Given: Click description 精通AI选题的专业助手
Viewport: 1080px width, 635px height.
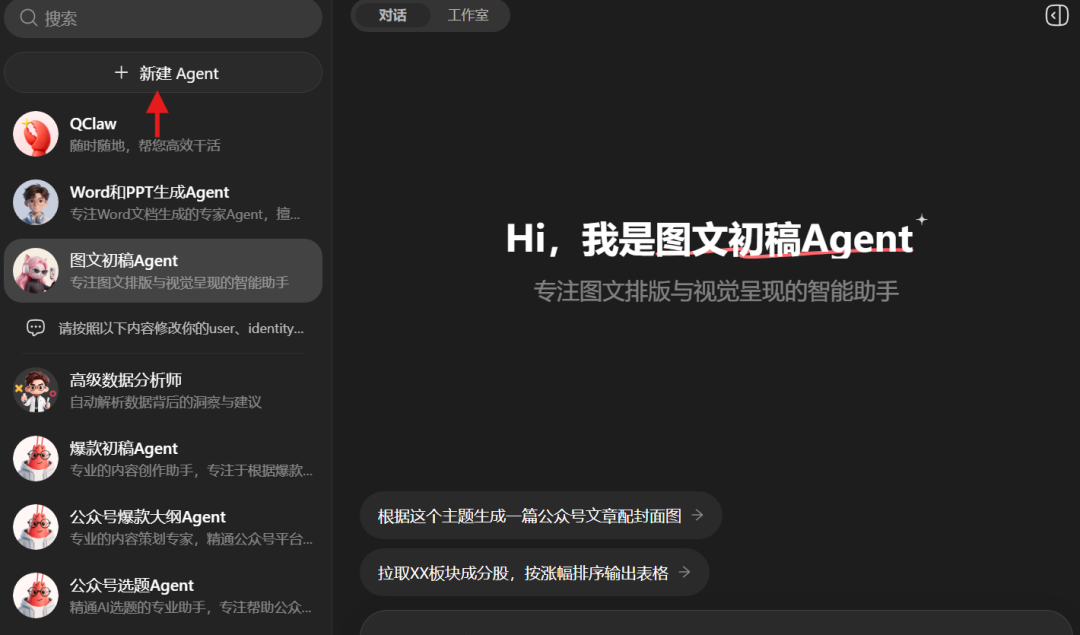Looking at the screenshot, I should coord(191,607).
